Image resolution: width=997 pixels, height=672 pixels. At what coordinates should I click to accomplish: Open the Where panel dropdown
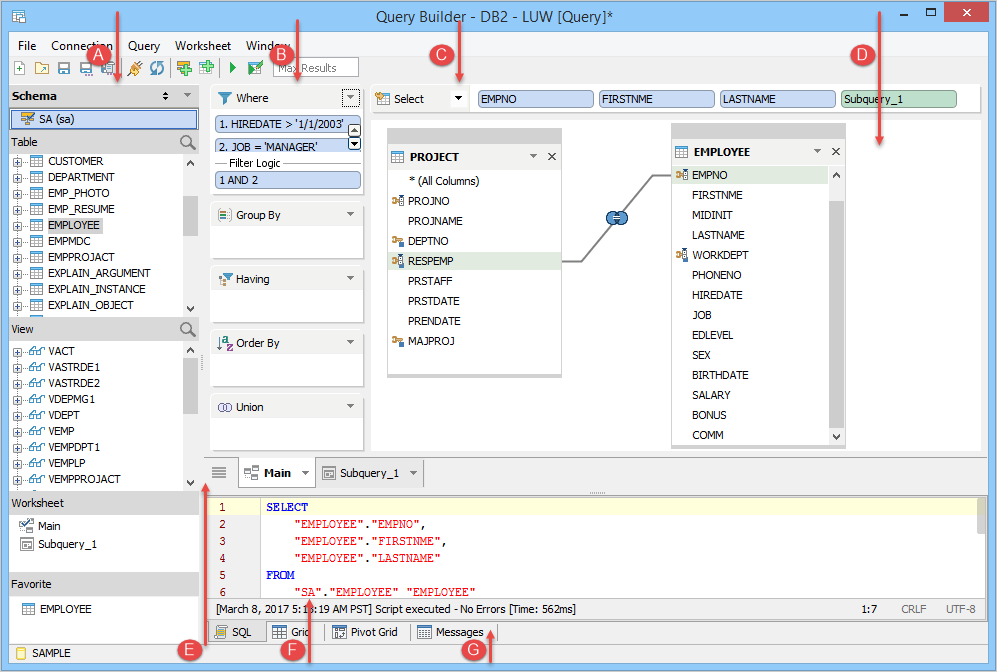[350, 98]
